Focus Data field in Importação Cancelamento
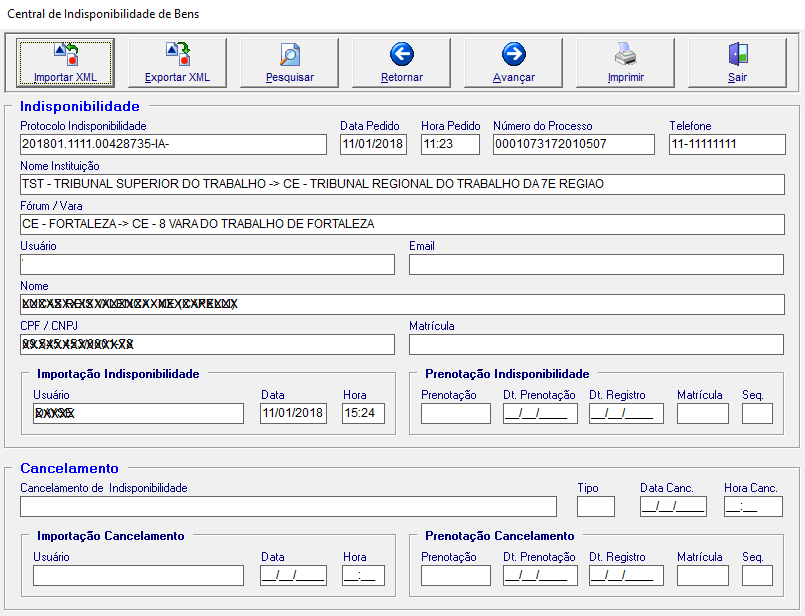 tap(293, 575)
